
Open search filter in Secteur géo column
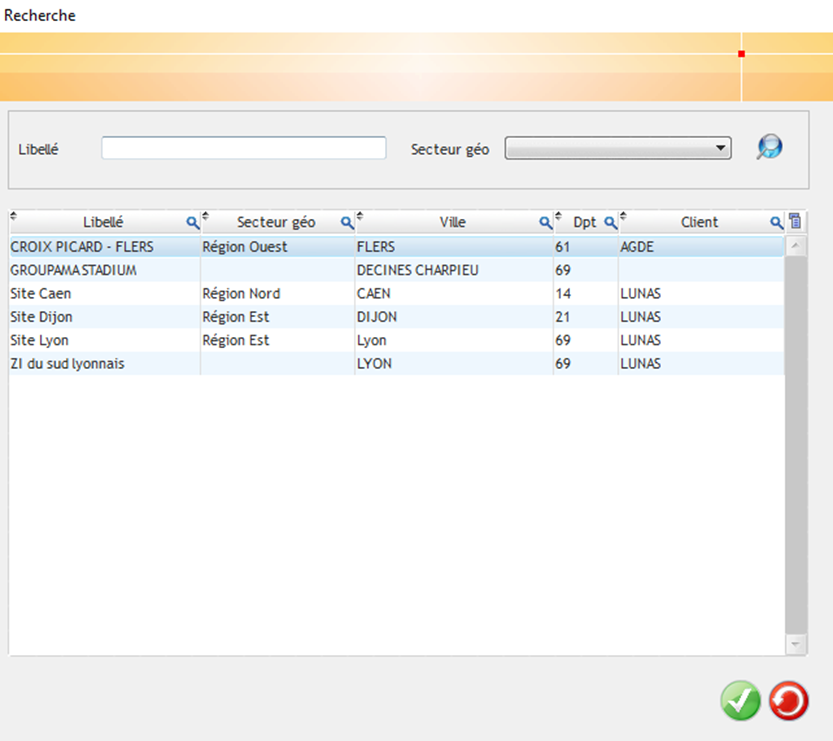(347, 222)
